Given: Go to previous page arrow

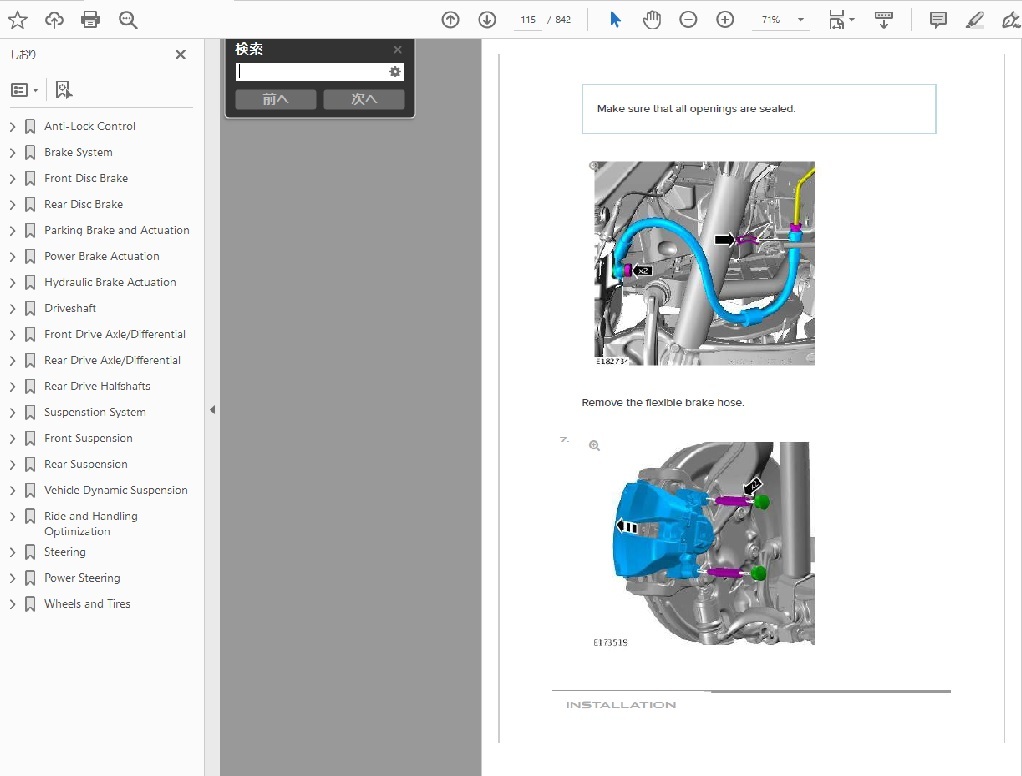Looking at the screenshot, I should (x=450, y=20).
